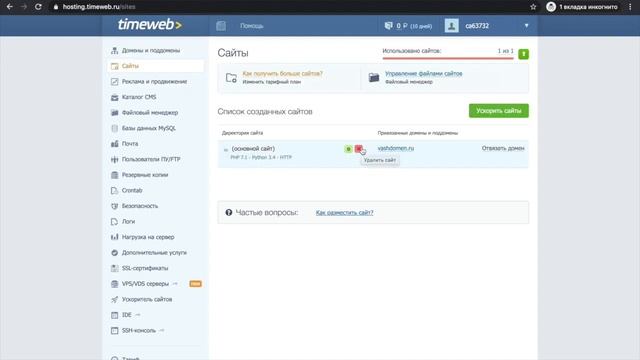This screenshot has width=640, height=360.
Task: Click the orange New badge
Action: point(196,284)
